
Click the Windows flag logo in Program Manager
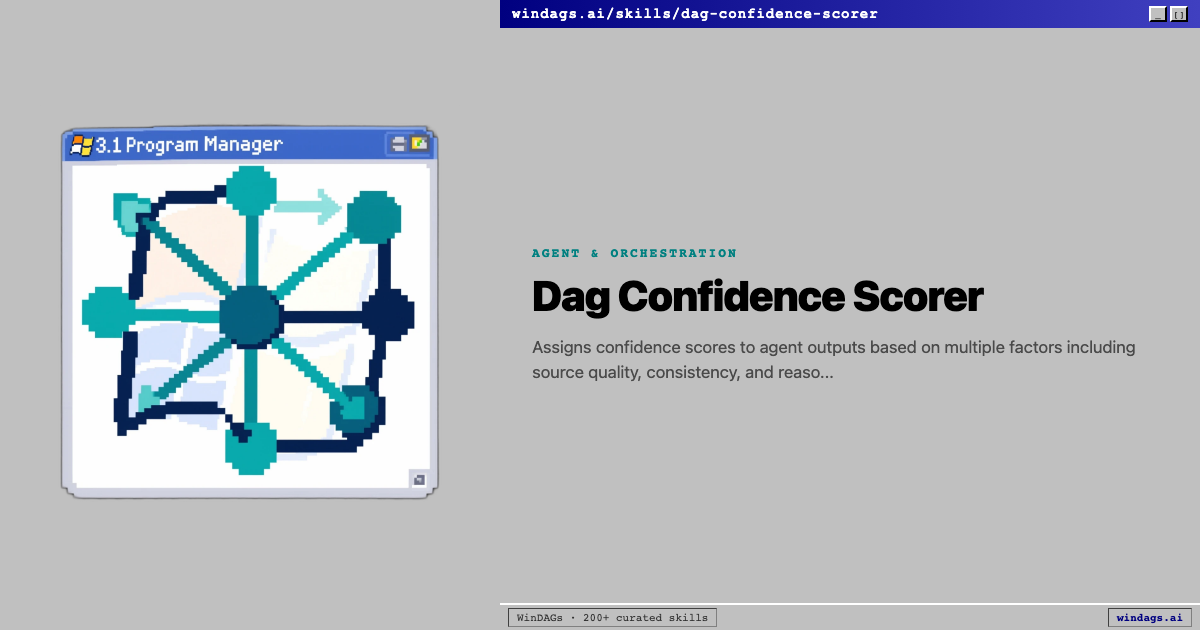coord(81,145)
